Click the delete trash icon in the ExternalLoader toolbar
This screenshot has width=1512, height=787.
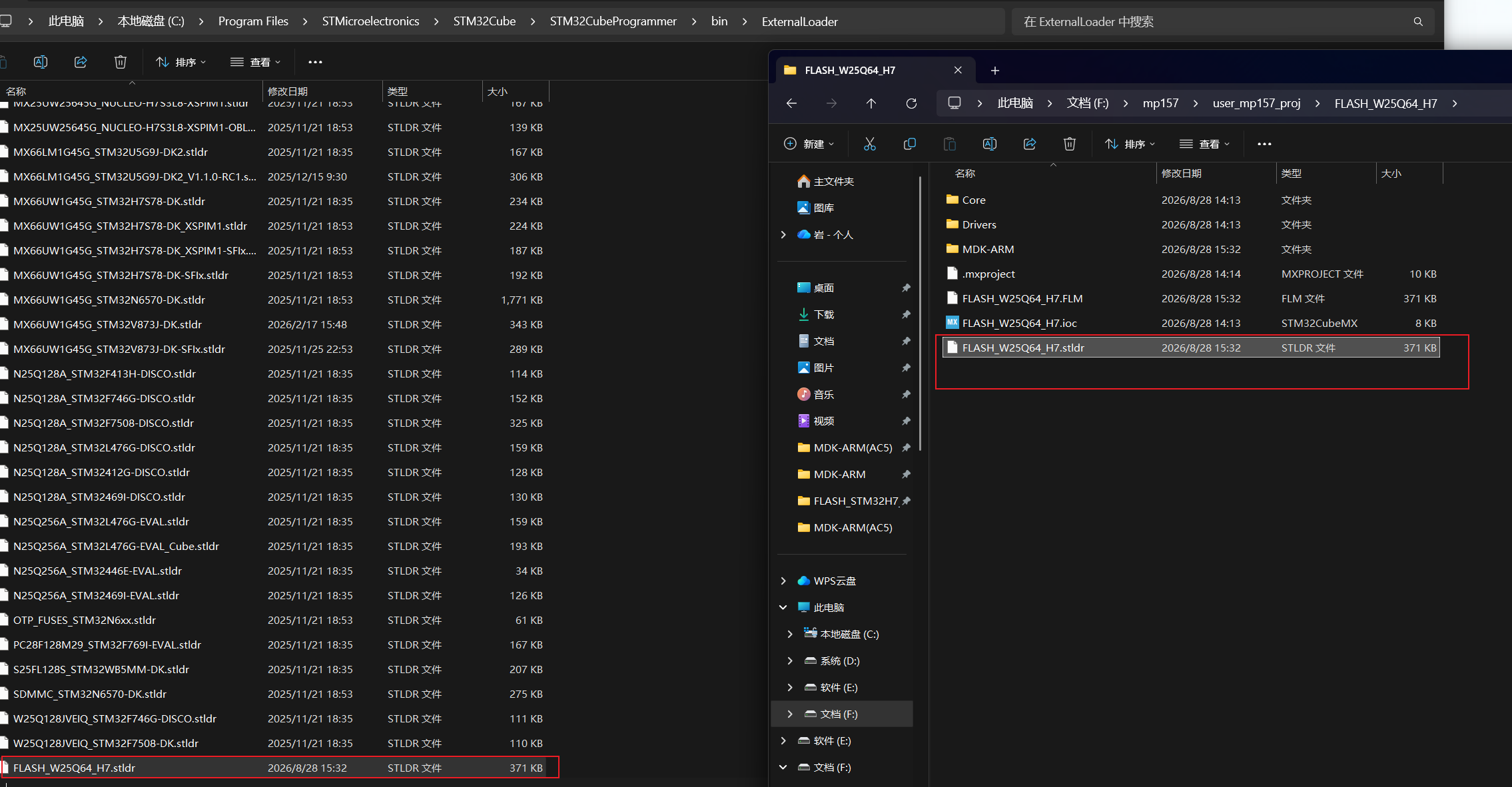[121, 62]
